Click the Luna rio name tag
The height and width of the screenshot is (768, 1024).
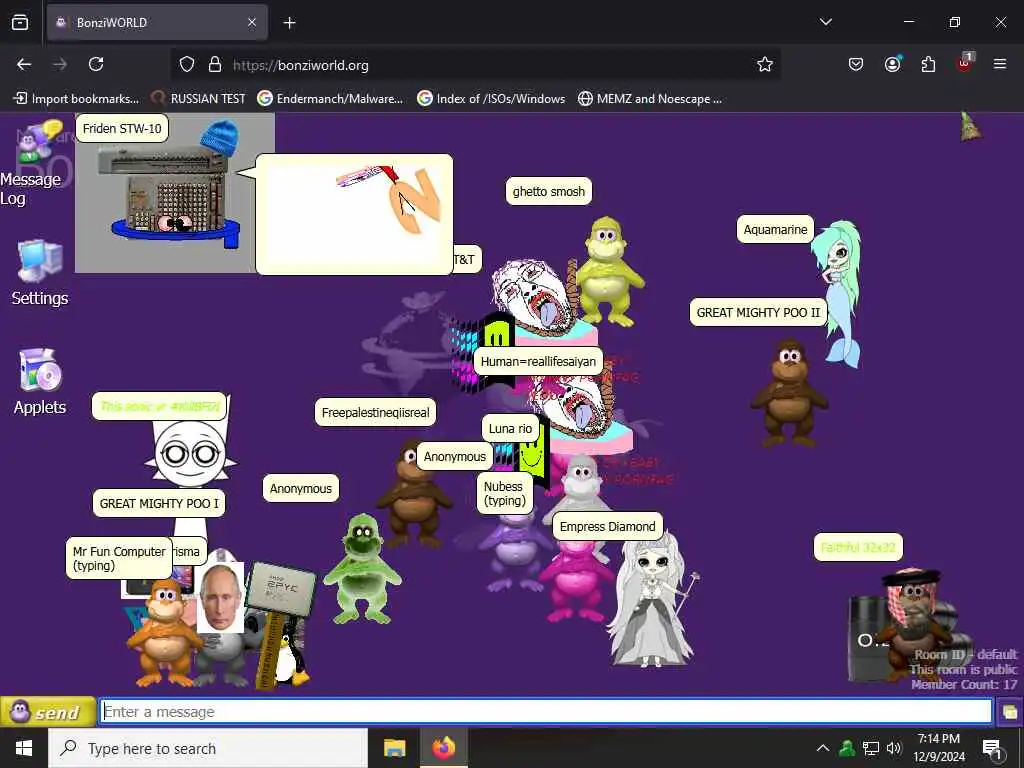click(x=510, y=428)
